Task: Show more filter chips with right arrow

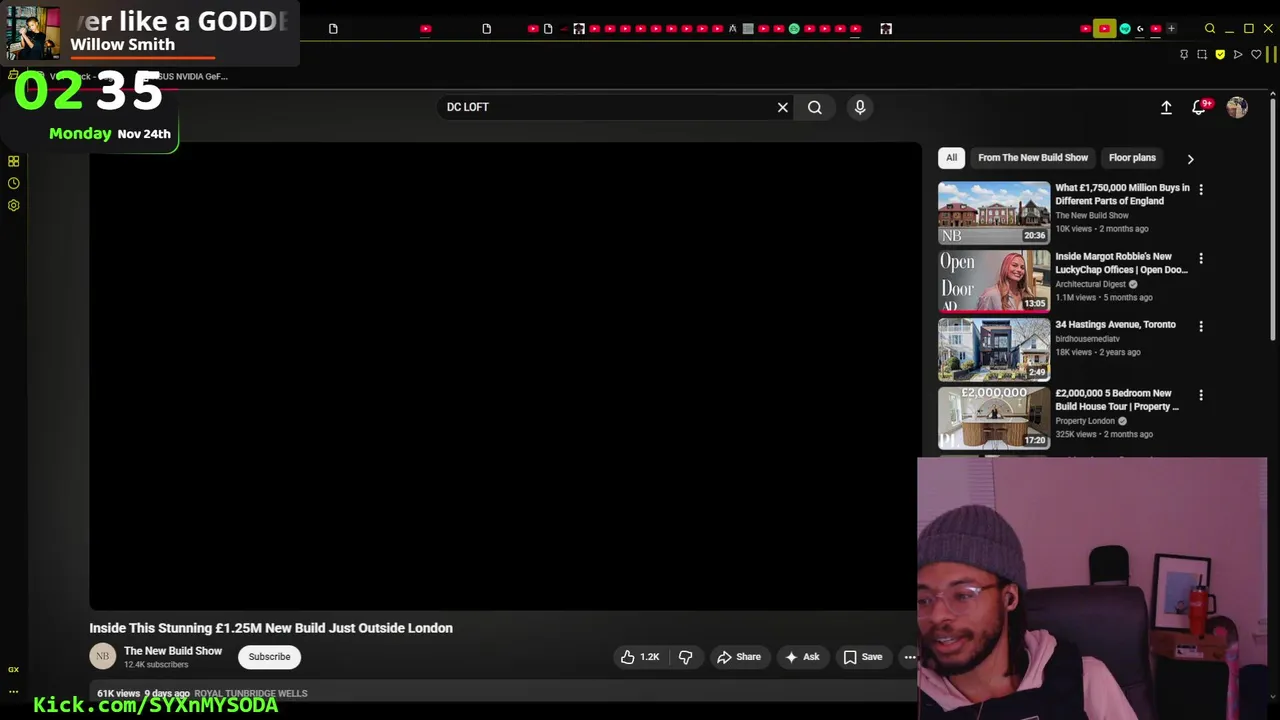Action: click(1190, 159)
